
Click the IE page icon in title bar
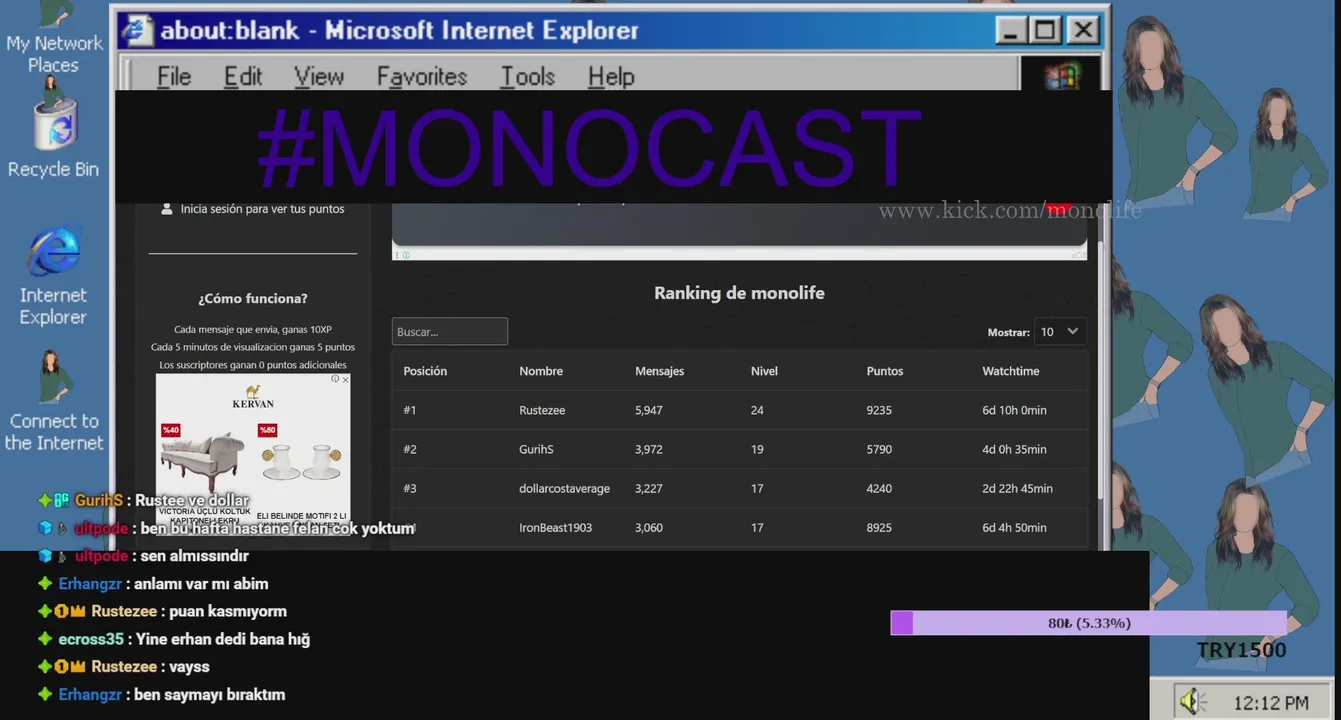(x=137, y=30)
